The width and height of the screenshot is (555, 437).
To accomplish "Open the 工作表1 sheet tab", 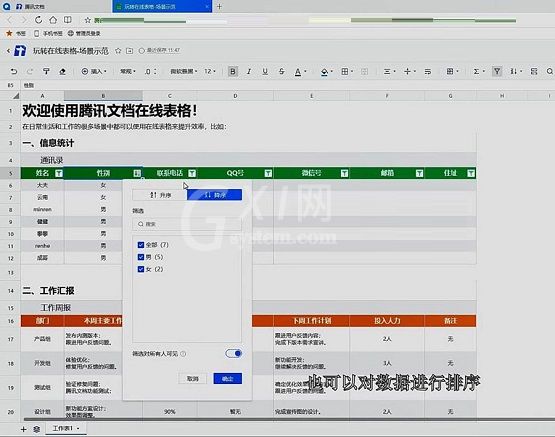I will point(66,429).
